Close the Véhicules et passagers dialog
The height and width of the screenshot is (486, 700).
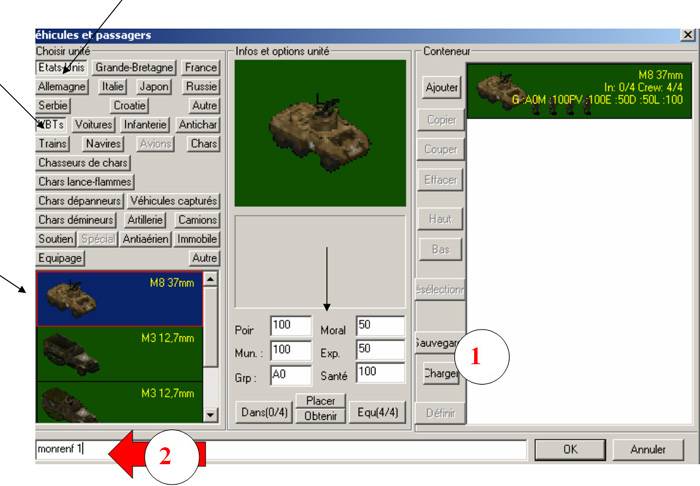pyautogui.click(x=687, y=35)
